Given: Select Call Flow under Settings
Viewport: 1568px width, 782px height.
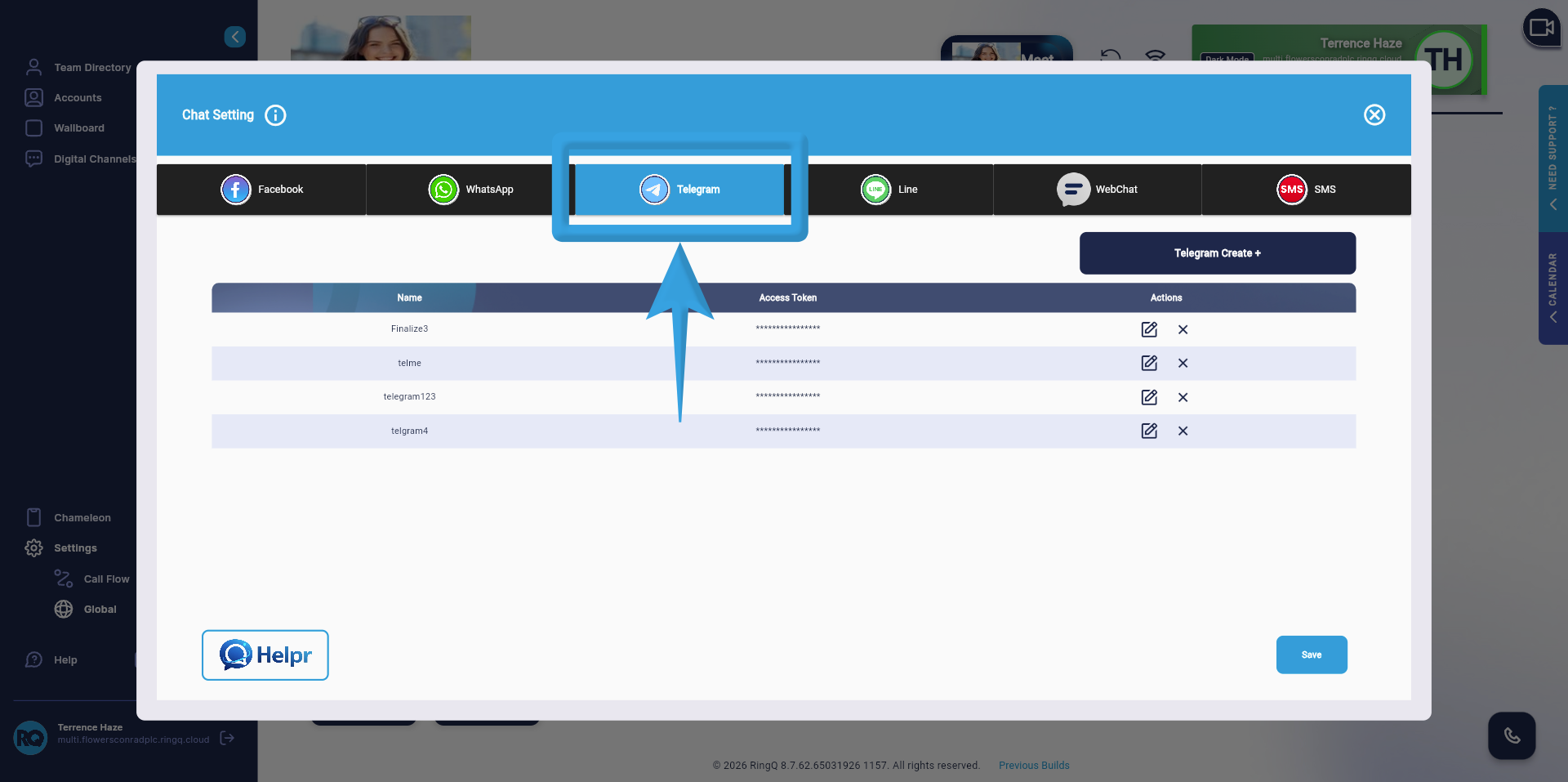Looking at the screenshot, I should pos(107,578).
